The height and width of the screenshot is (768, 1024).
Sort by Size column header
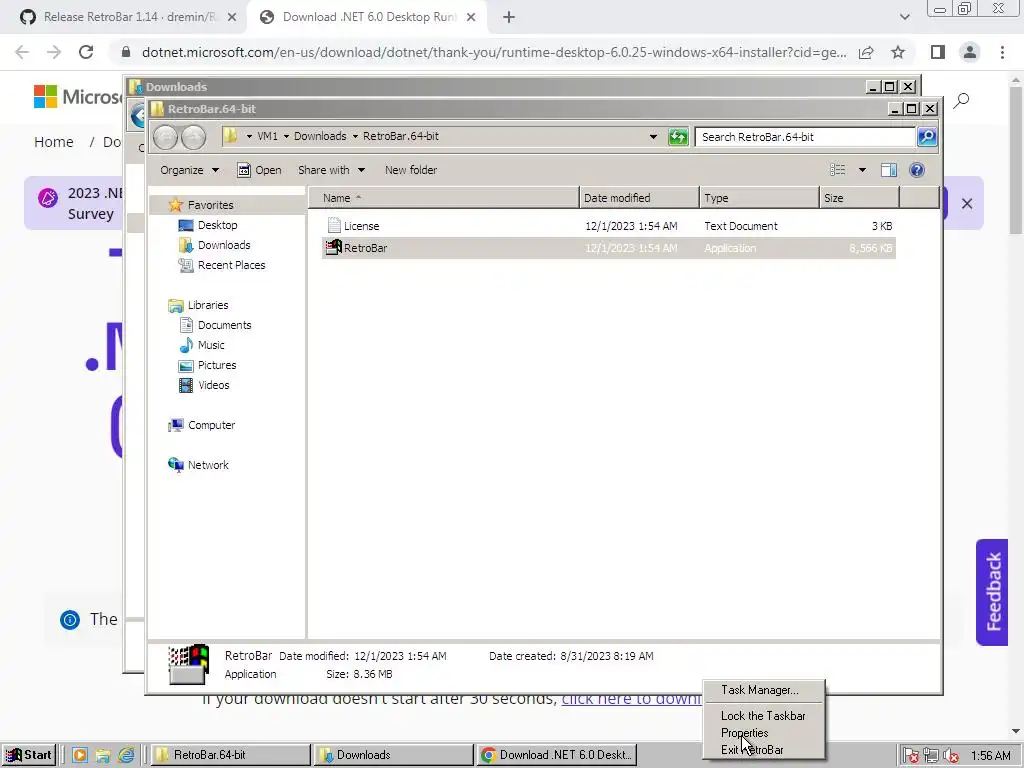[859, 198]
